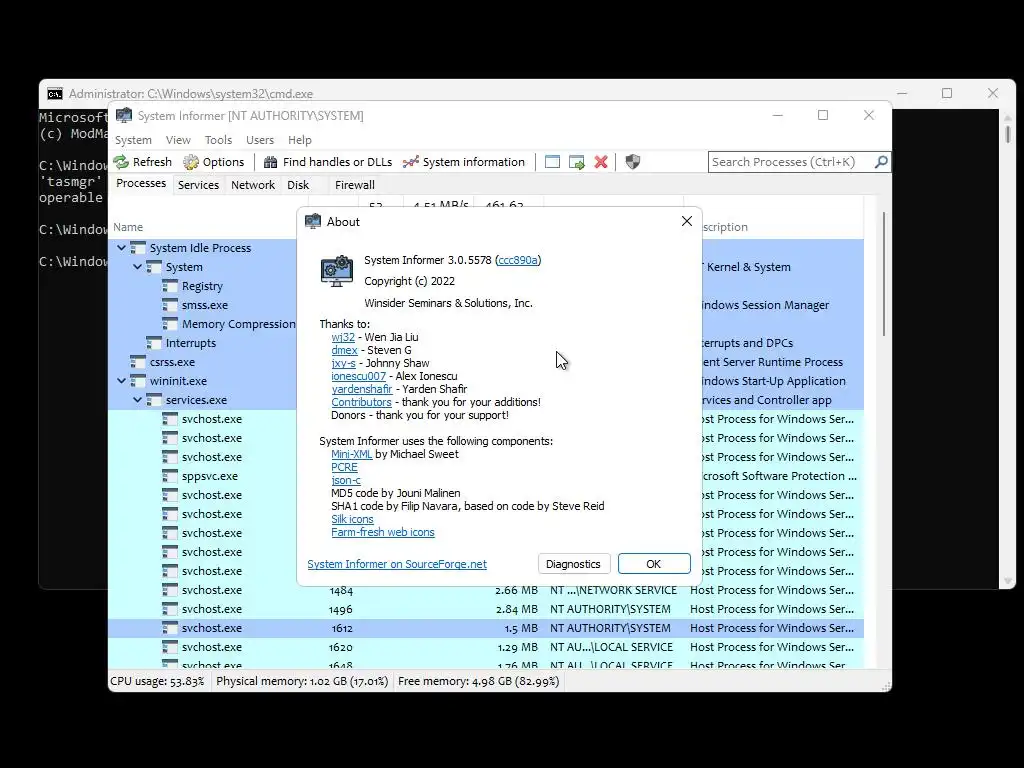Open the Users menu
Image resolution: width=1024 pixels, height=768 pixels.
[260, 140]
